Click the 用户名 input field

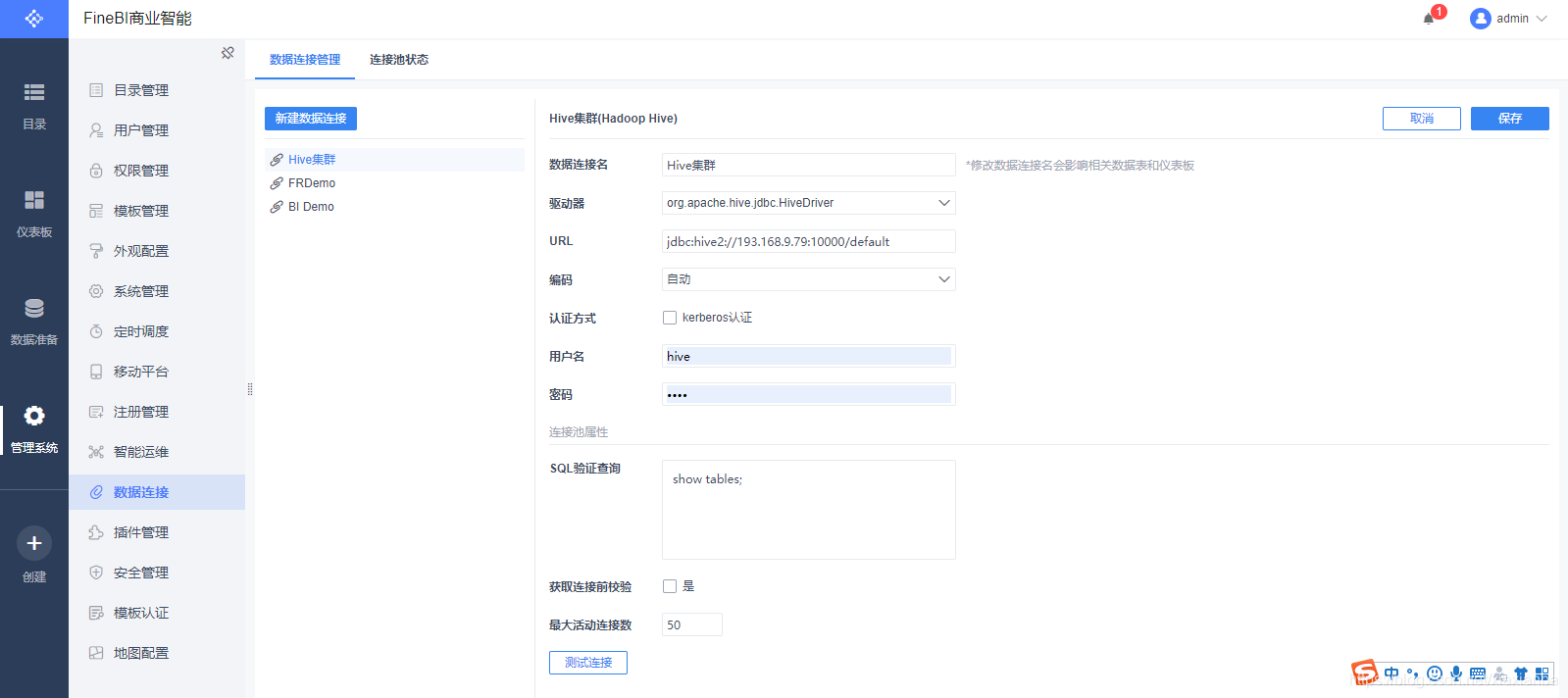[809, 356]
